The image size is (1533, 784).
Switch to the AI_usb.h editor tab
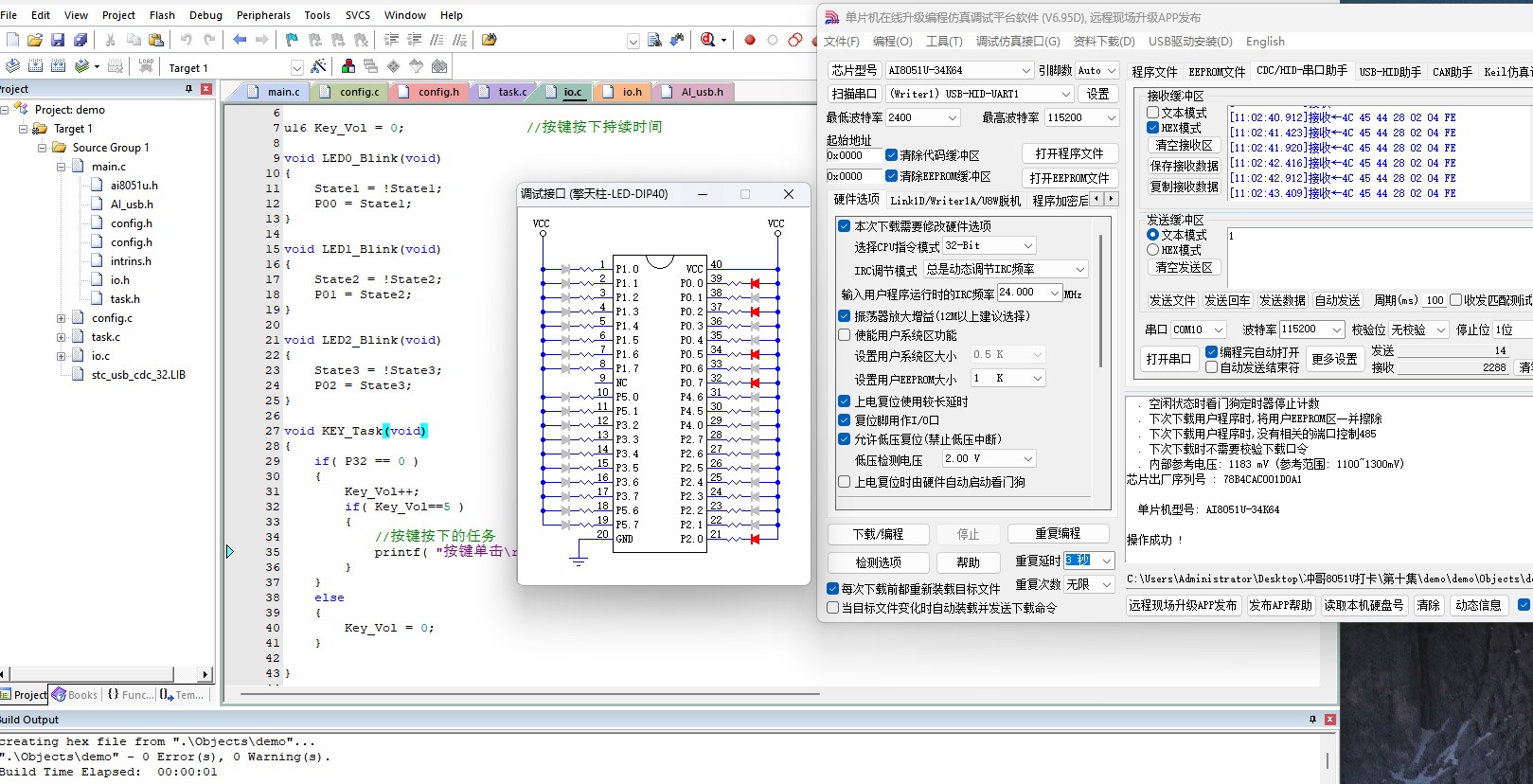(x=693, y=92)
